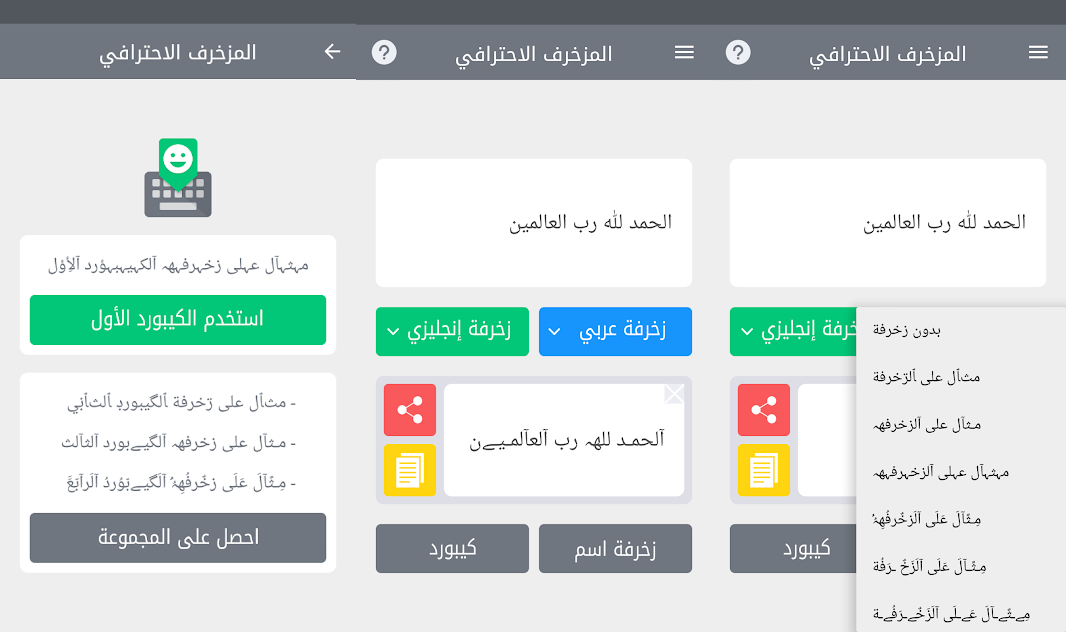
Task: Open help question mark icon in middle screen
Action: click(x=384, y=52)
